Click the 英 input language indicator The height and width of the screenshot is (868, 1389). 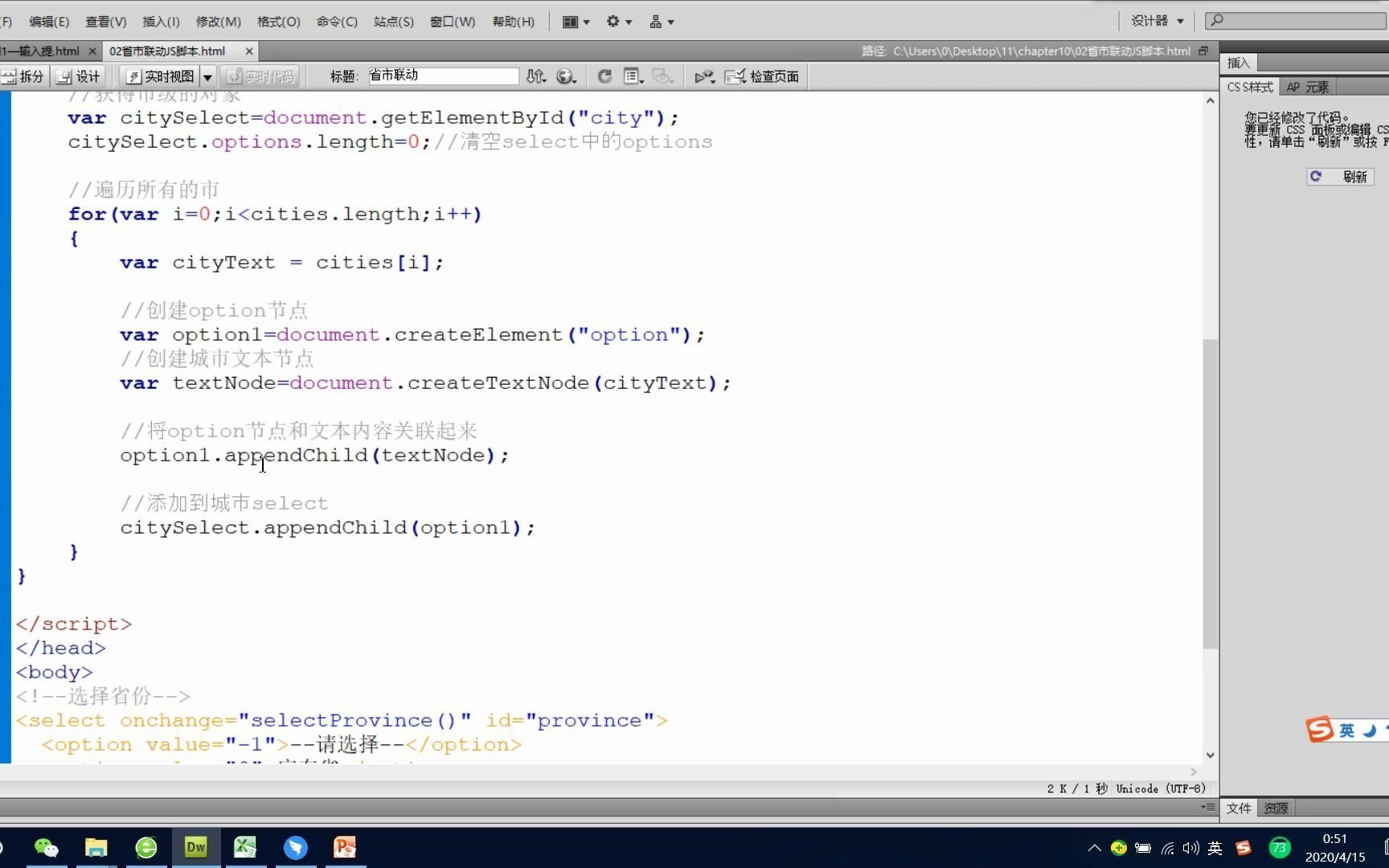tap(1215, 848)
